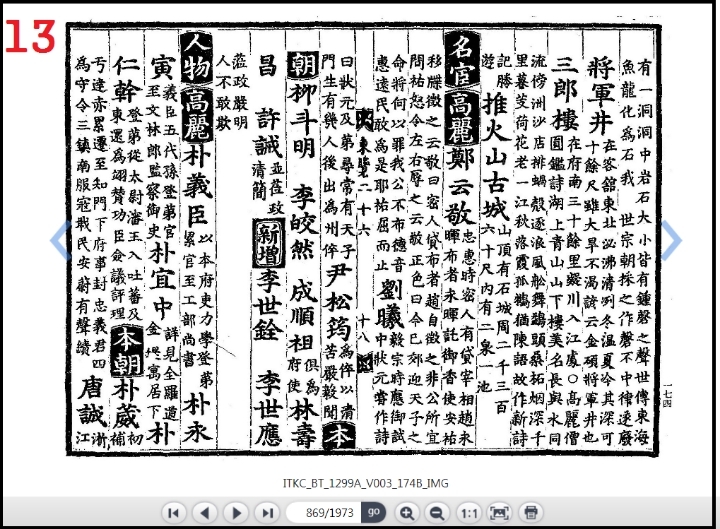The image size is (720, 529).
Task: Click the right chevron beside the page
Action: point(671,240)
